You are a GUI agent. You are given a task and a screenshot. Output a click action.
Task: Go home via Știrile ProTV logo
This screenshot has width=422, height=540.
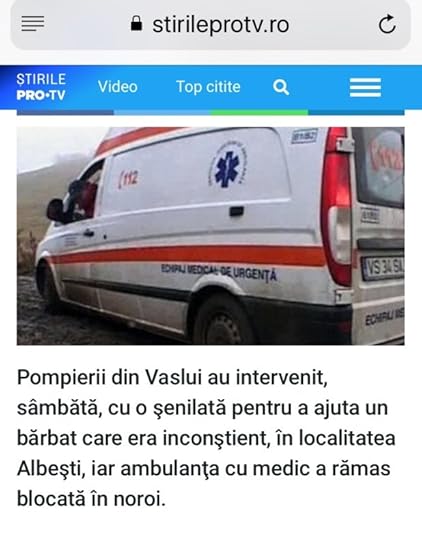[x=41, y=87]
